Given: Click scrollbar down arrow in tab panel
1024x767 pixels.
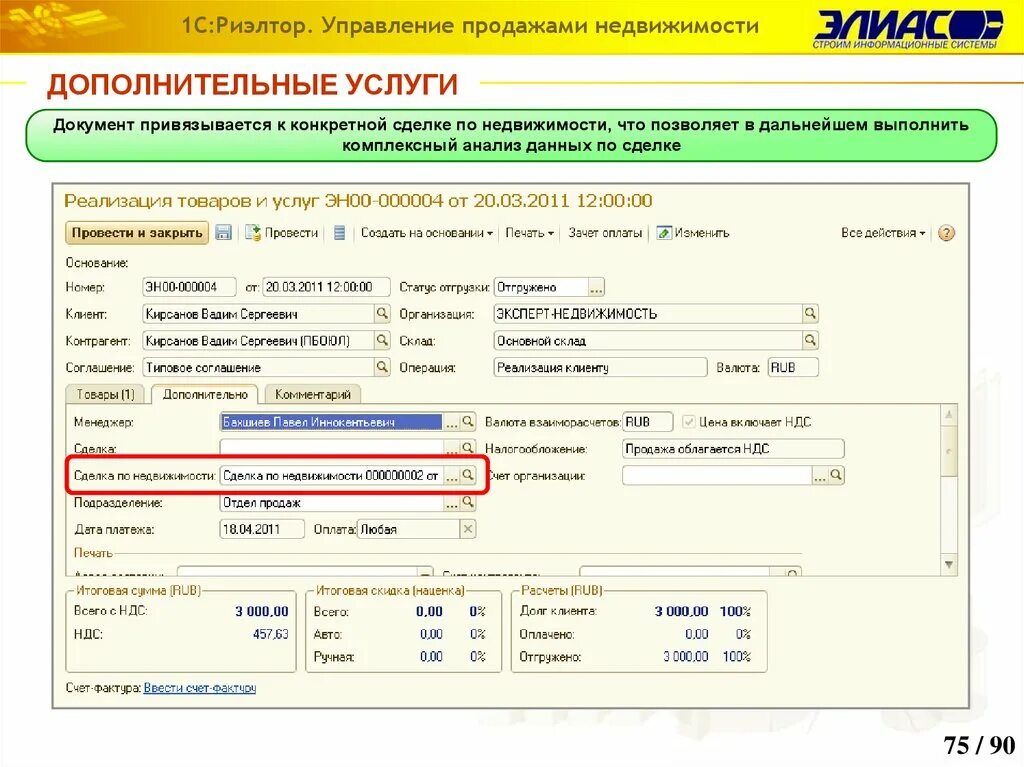Looking at the screenshot, I should [x=949, y=564].
